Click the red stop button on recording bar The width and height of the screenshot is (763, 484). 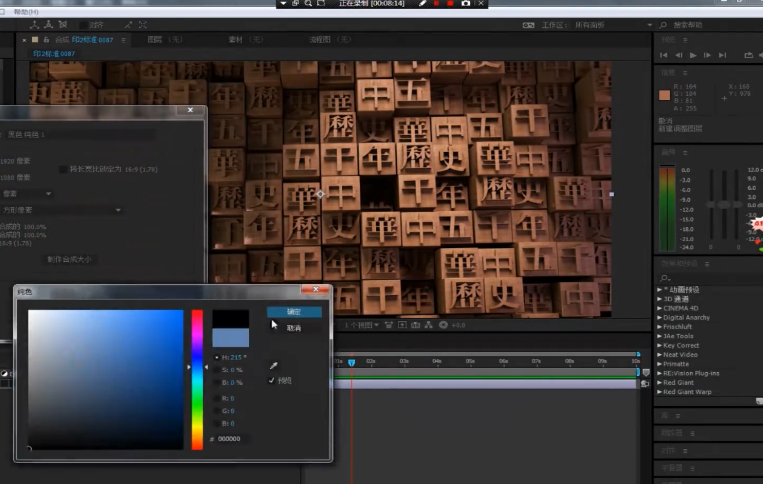tap(450, 4)
